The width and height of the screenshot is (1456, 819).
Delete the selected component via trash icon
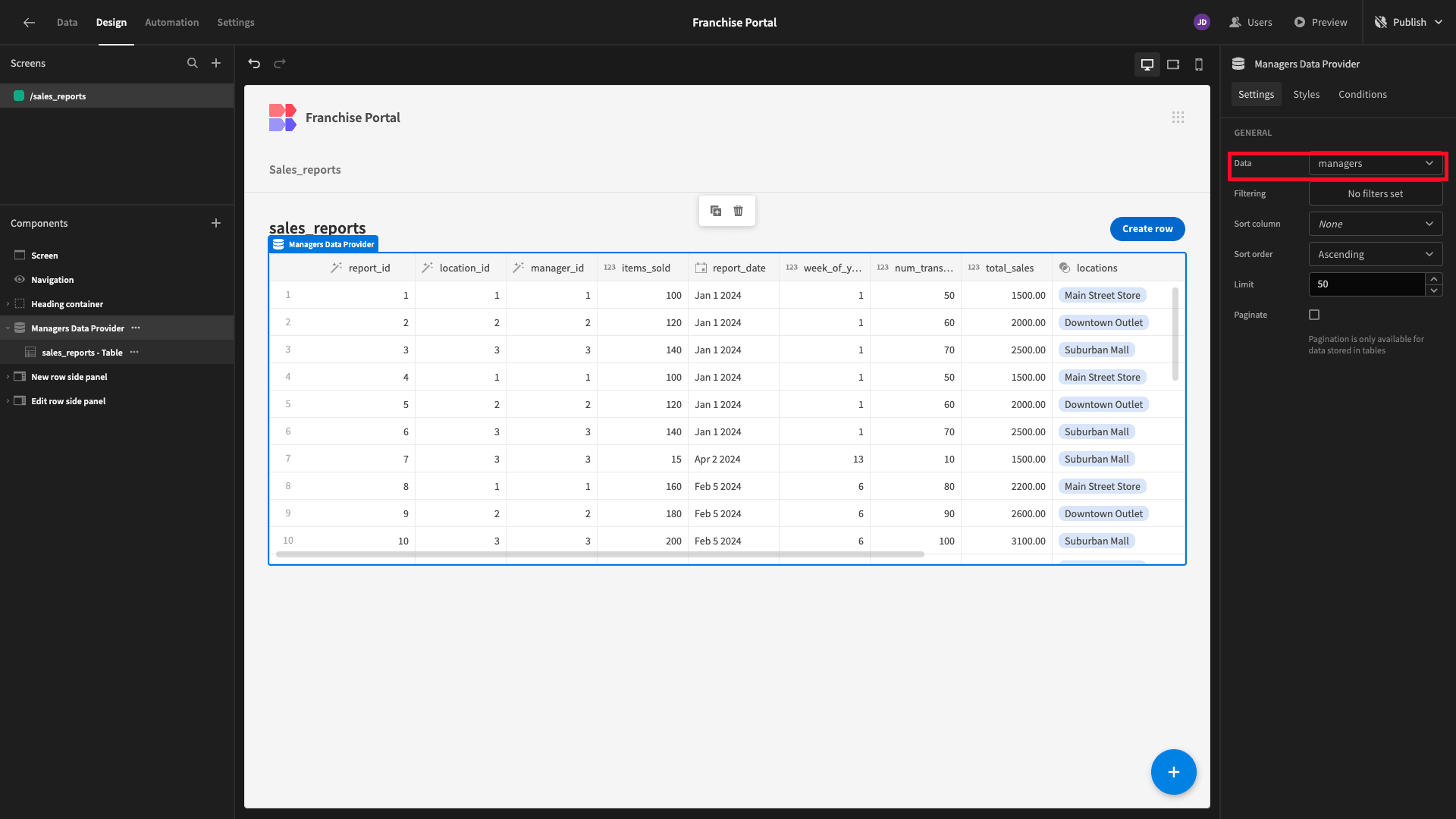(739, 211)
